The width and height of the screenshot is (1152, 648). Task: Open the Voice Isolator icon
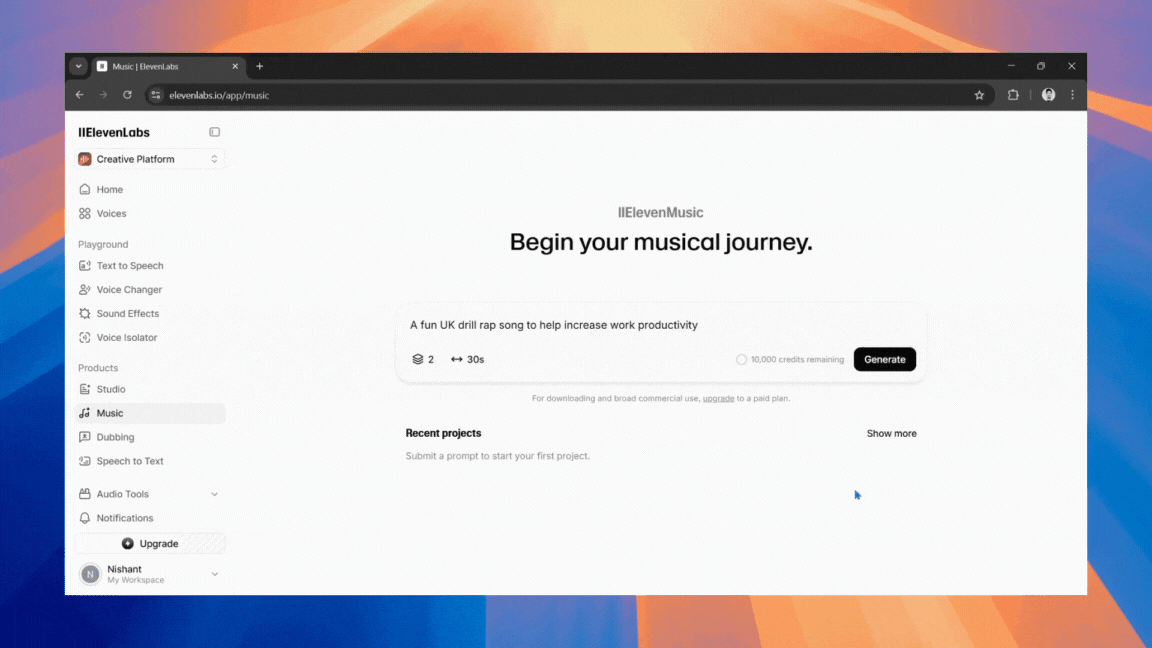(x=84, y=338)
